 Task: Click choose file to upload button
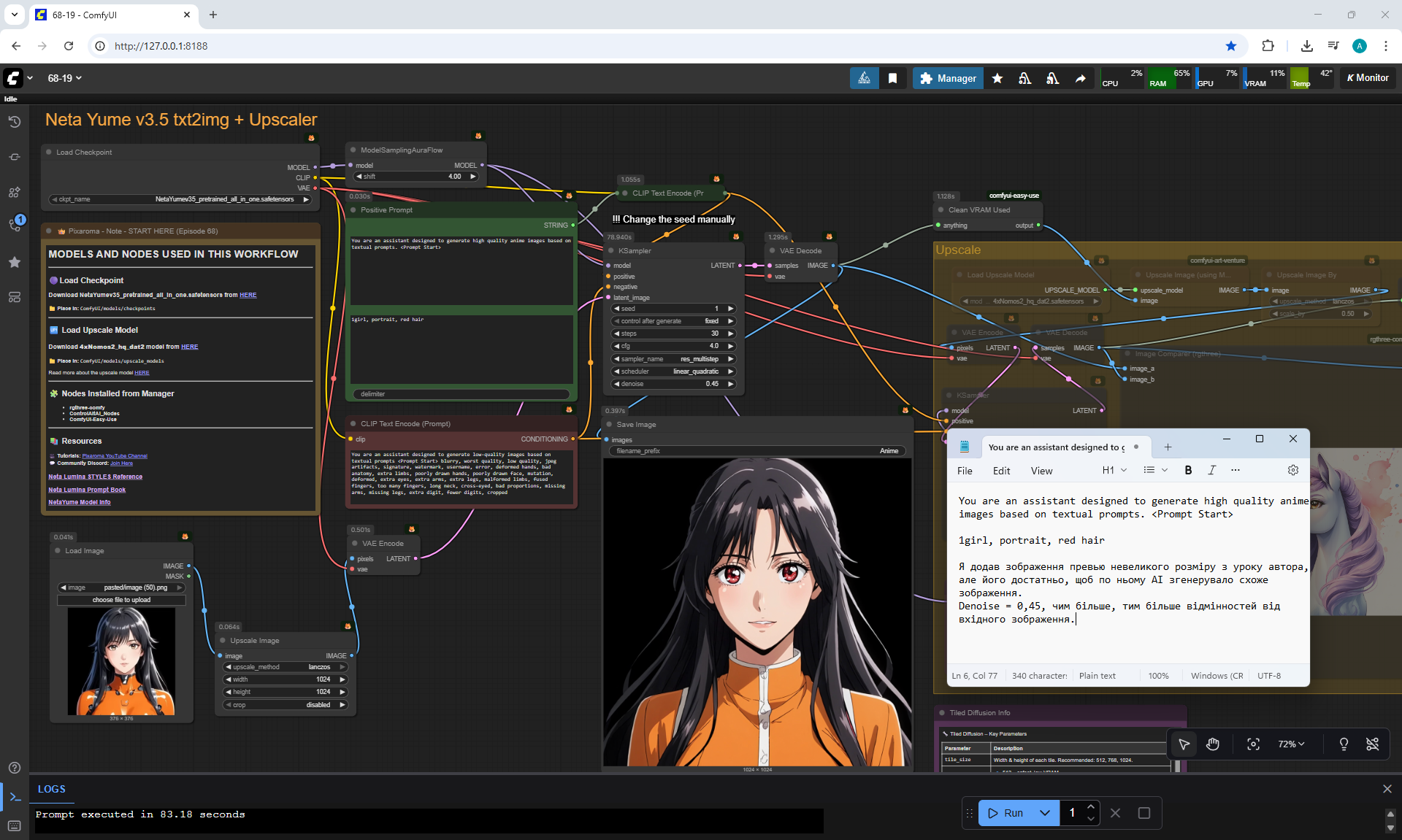pos(121,600)
